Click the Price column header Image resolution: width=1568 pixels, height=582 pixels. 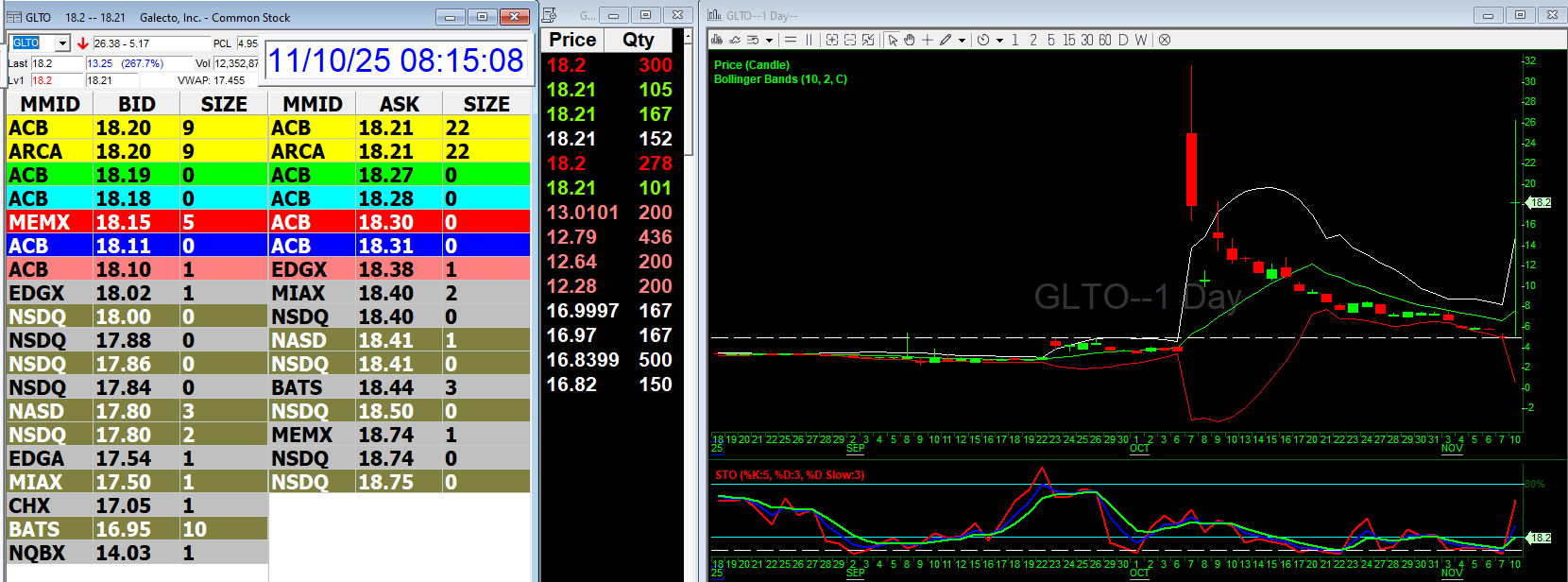[x=572, y=40]
